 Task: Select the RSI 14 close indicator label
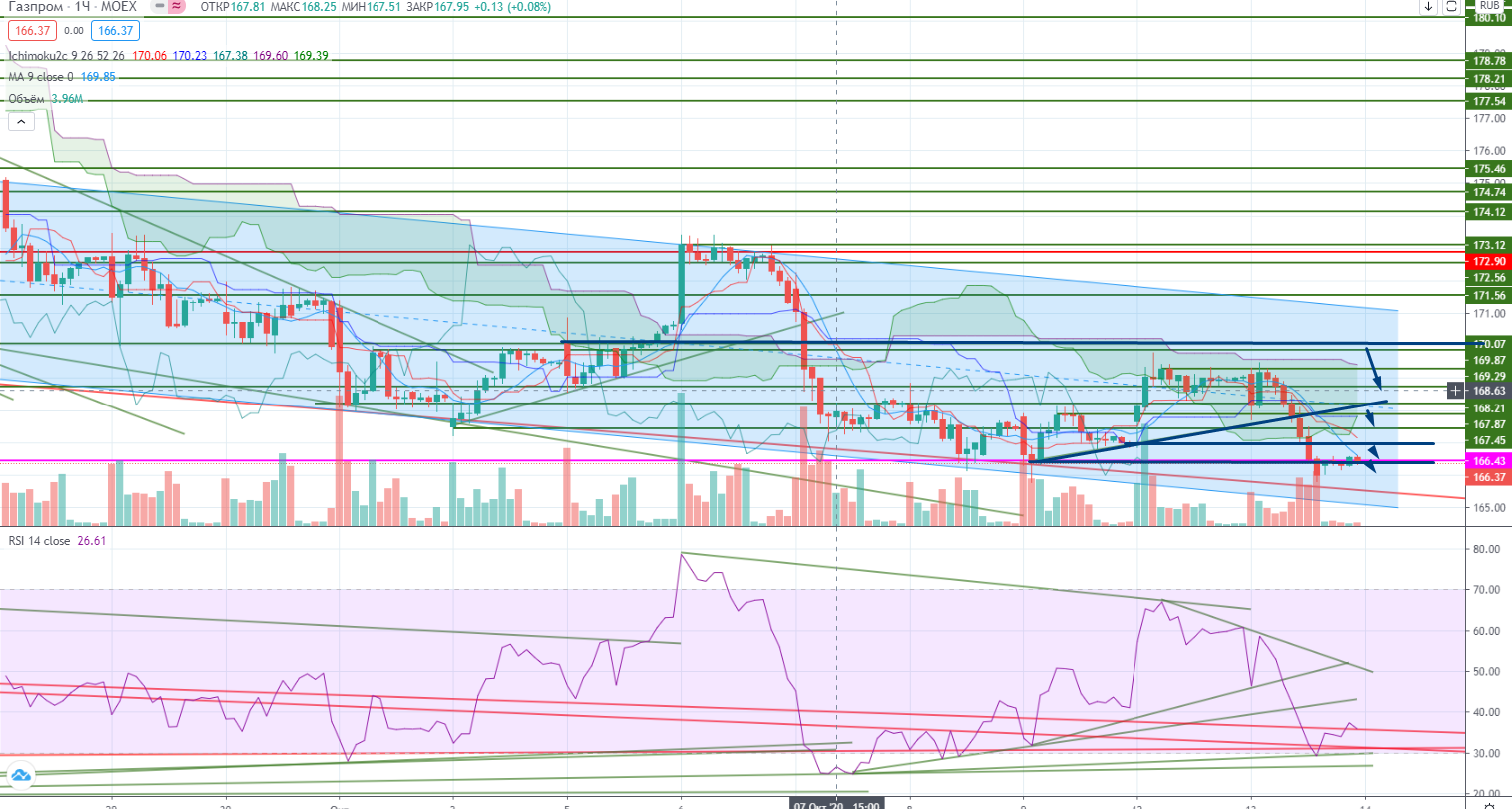[x=40, y=541]
